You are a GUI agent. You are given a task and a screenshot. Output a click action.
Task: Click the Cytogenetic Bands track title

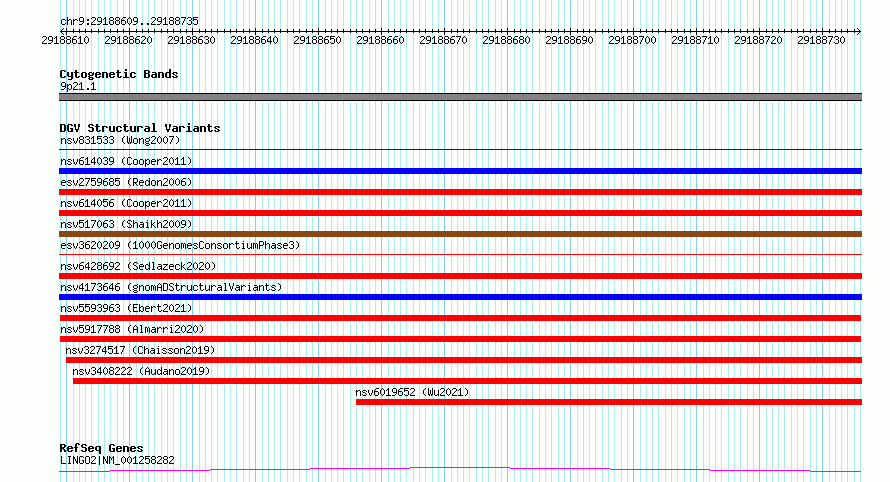pyautogui.click(x=119, y=74)
